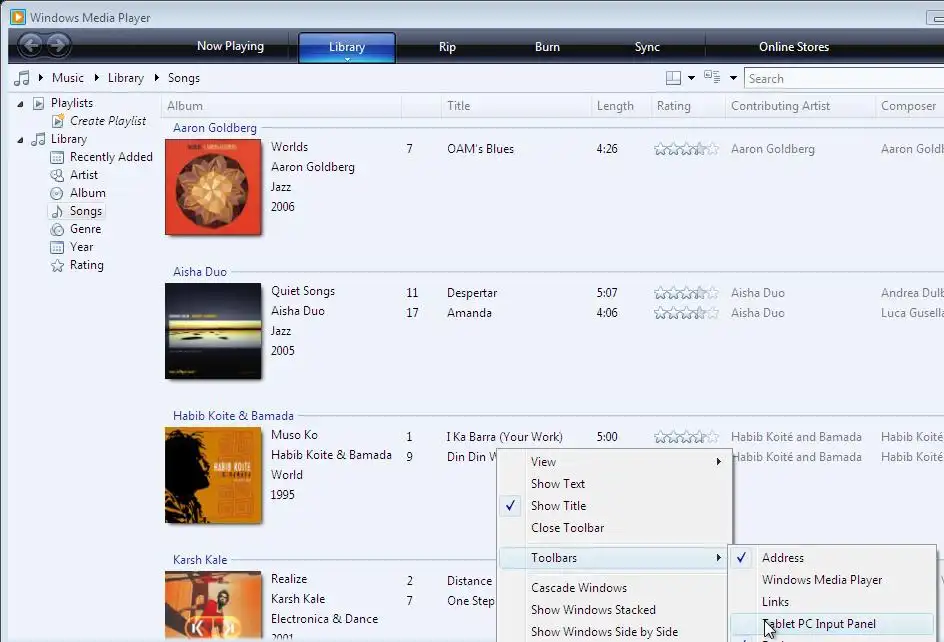Viewport: 944px width, 642px height.
Task: Enable Tablet PC Input Panel toolbar
Action: click(x=832, y=624)
